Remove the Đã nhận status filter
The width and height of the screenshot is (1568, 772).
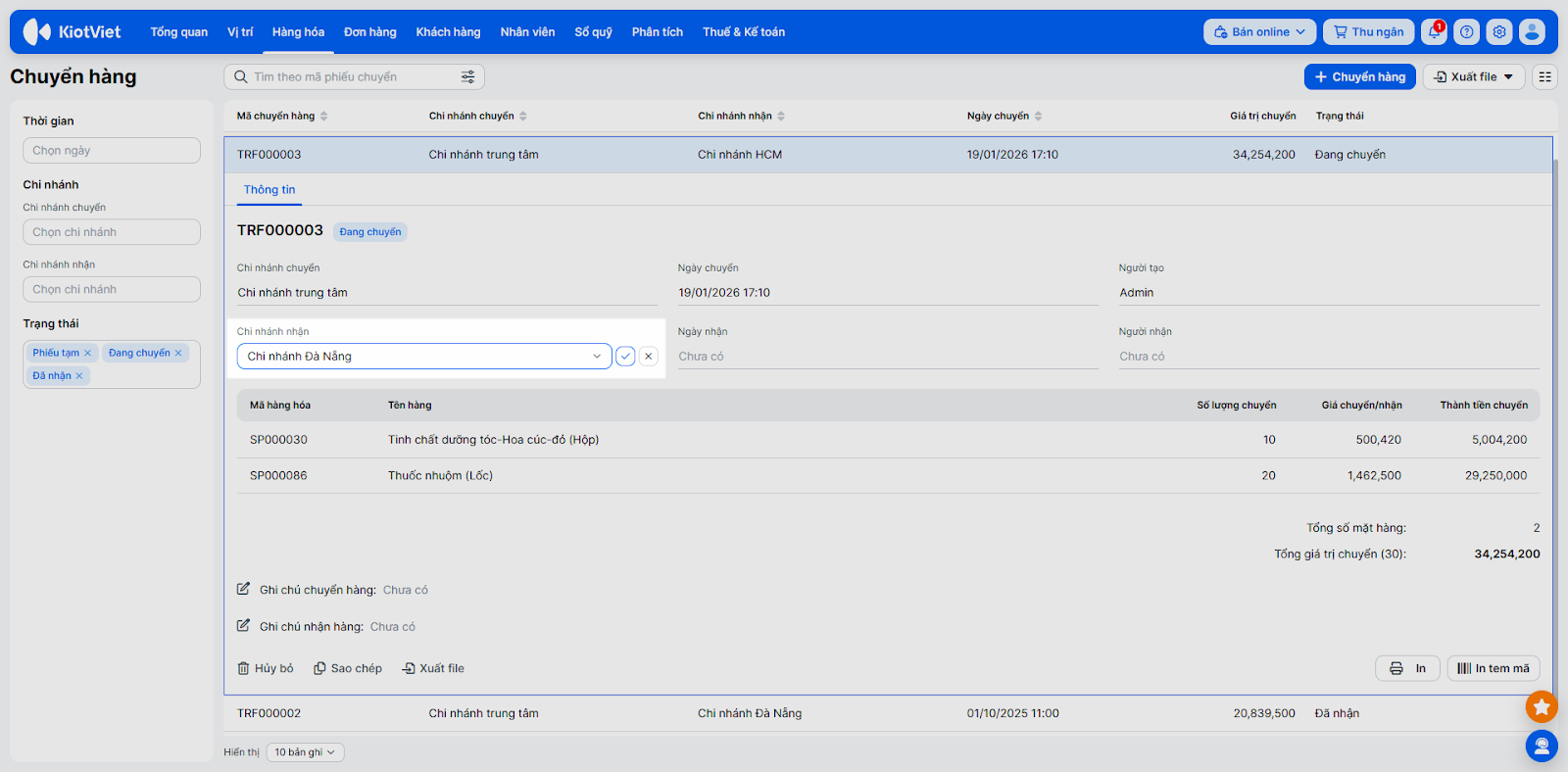(79, 376)
